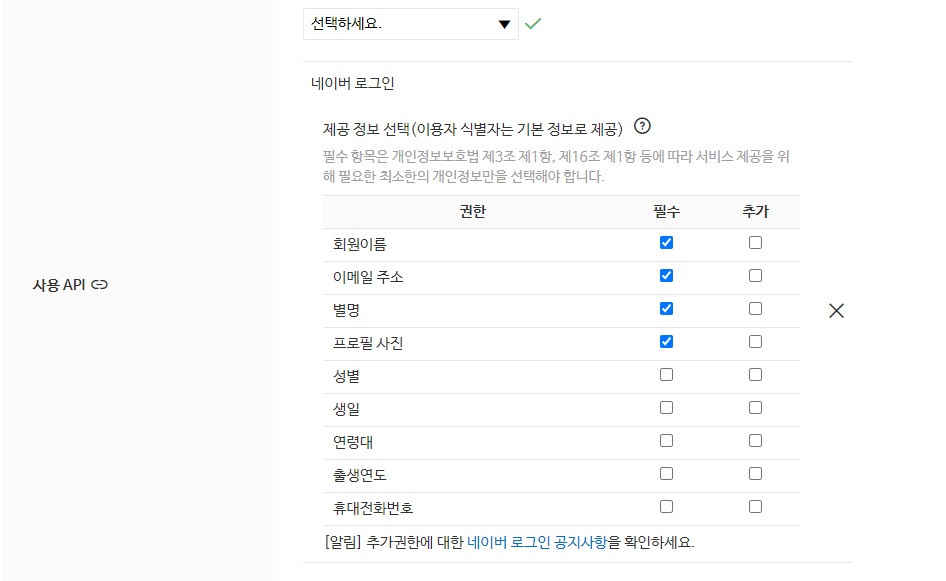Check 추가 checkbox for 출생연도
The height and width of the screenshot is (581, 946).
point(755,474)
